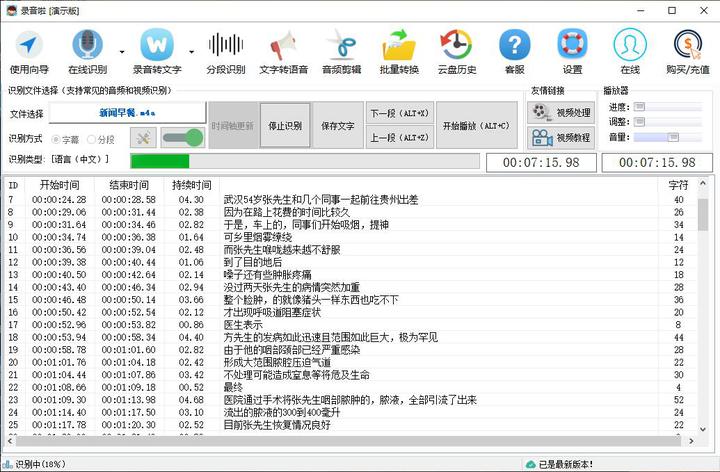Image resolution: width=720 pixels, height=472 pixels.
Task: Click the 开始时间 column header
Action: click(60, 185)
